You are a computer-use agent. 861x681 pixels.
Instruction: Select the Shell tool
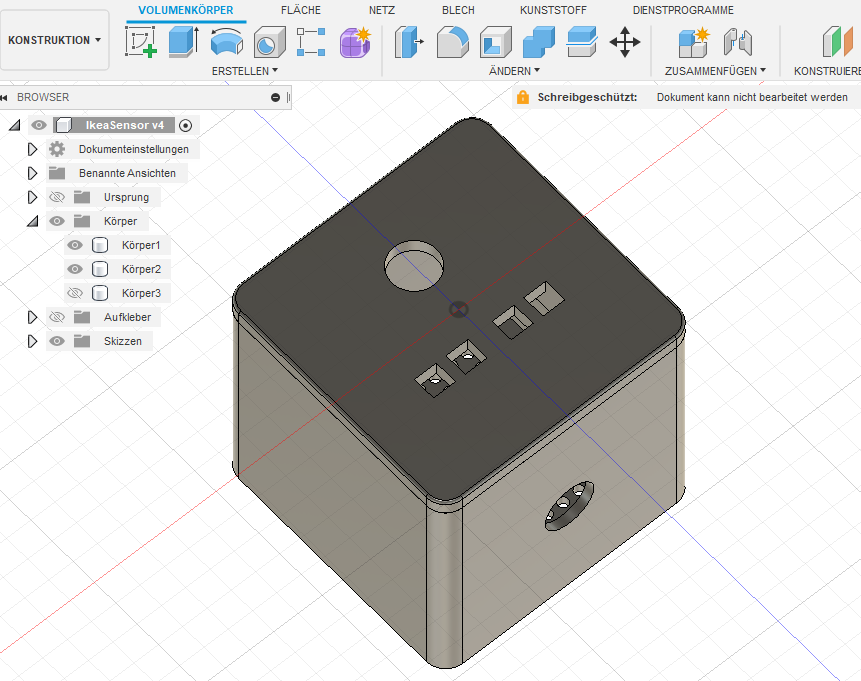pos(495,42)
